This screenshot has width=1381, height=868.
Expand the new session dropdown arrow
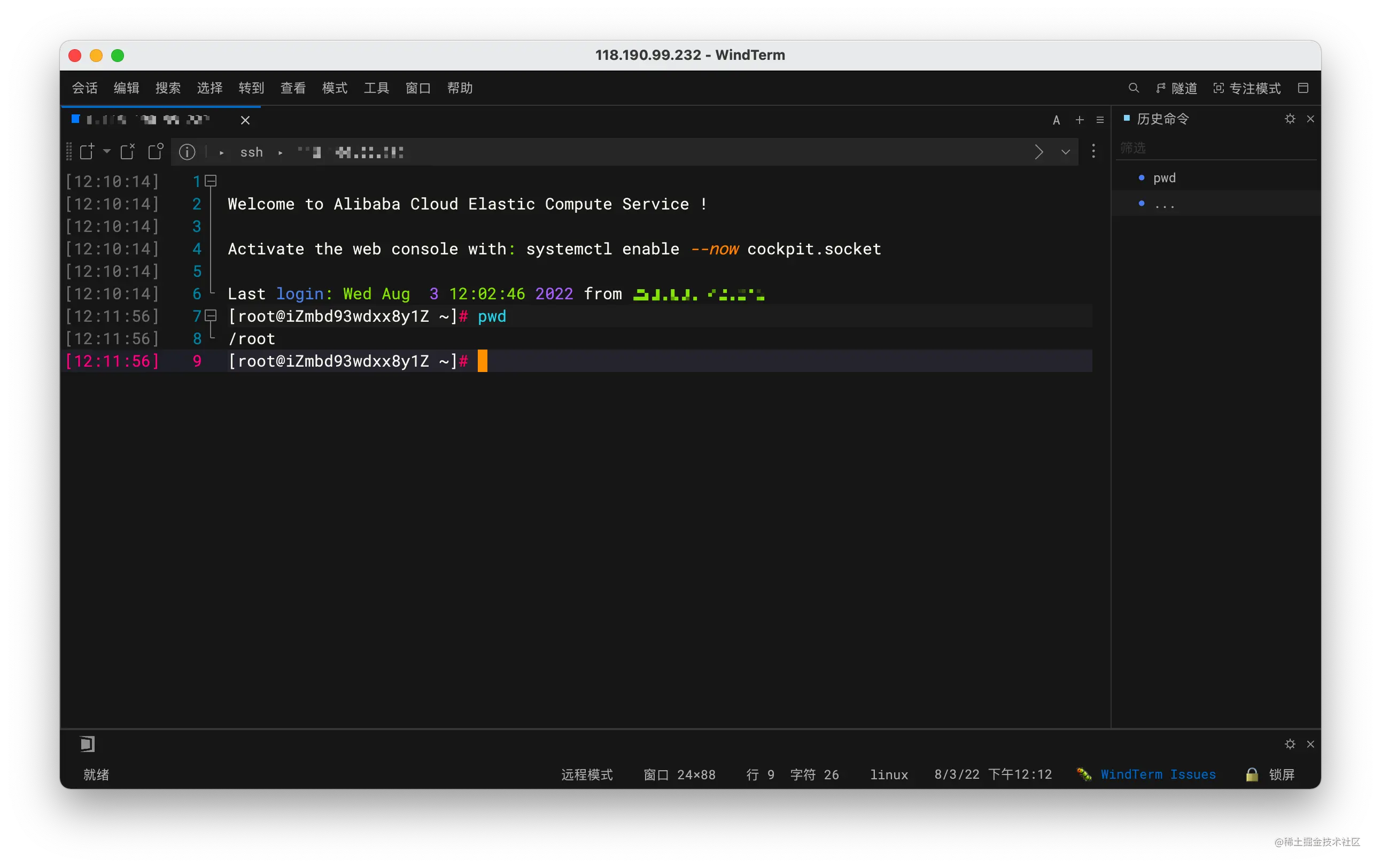(x=107, y=151)
